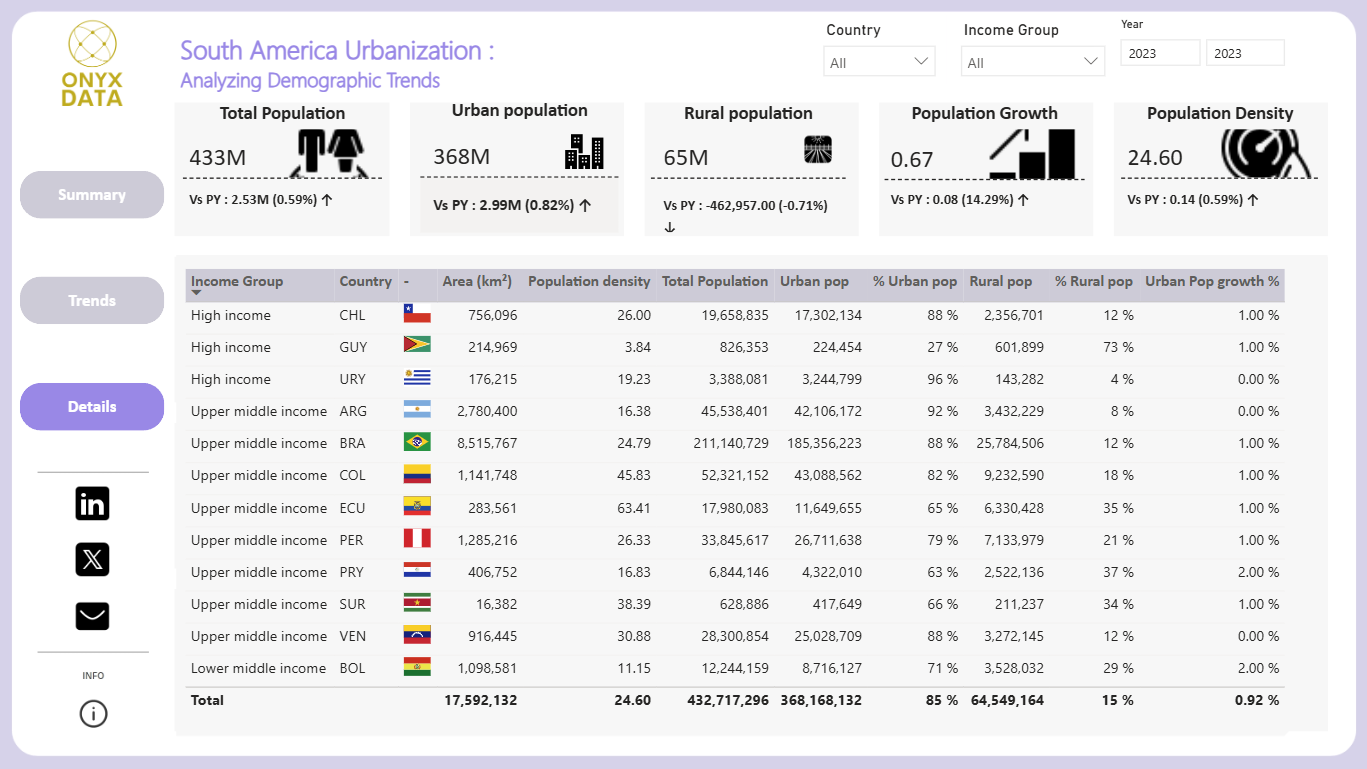Click the Year end value field
Image resolution: width=1367 pixels, height=769 pixels.
click(x=1245, y=54)
